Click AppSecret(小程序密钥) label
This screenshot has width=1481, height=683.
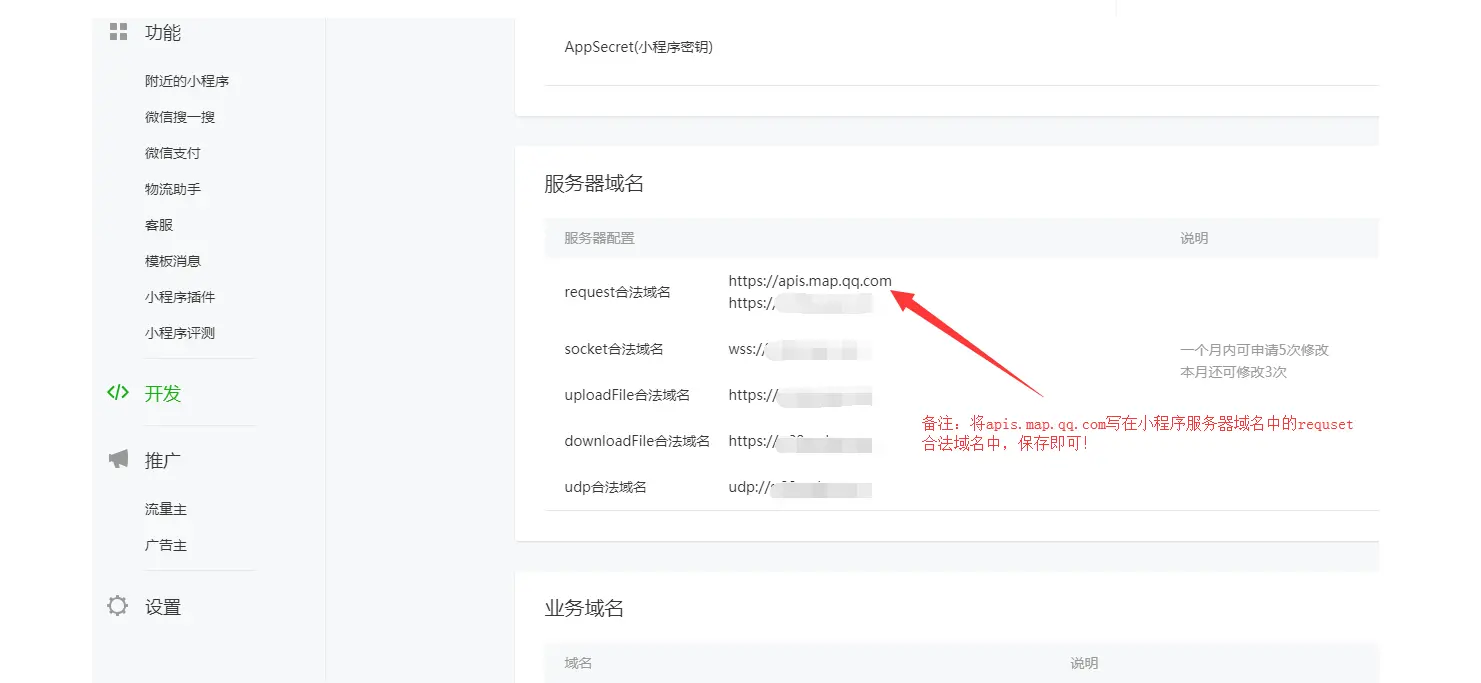pyautogui.click(x=639, y=47)
